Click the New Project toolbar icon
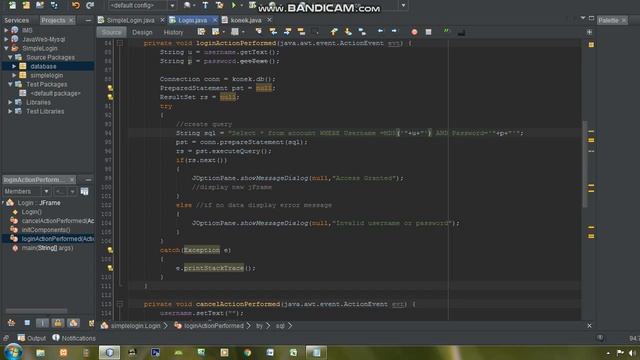The image size is (640, 360). tap(26, 5)
